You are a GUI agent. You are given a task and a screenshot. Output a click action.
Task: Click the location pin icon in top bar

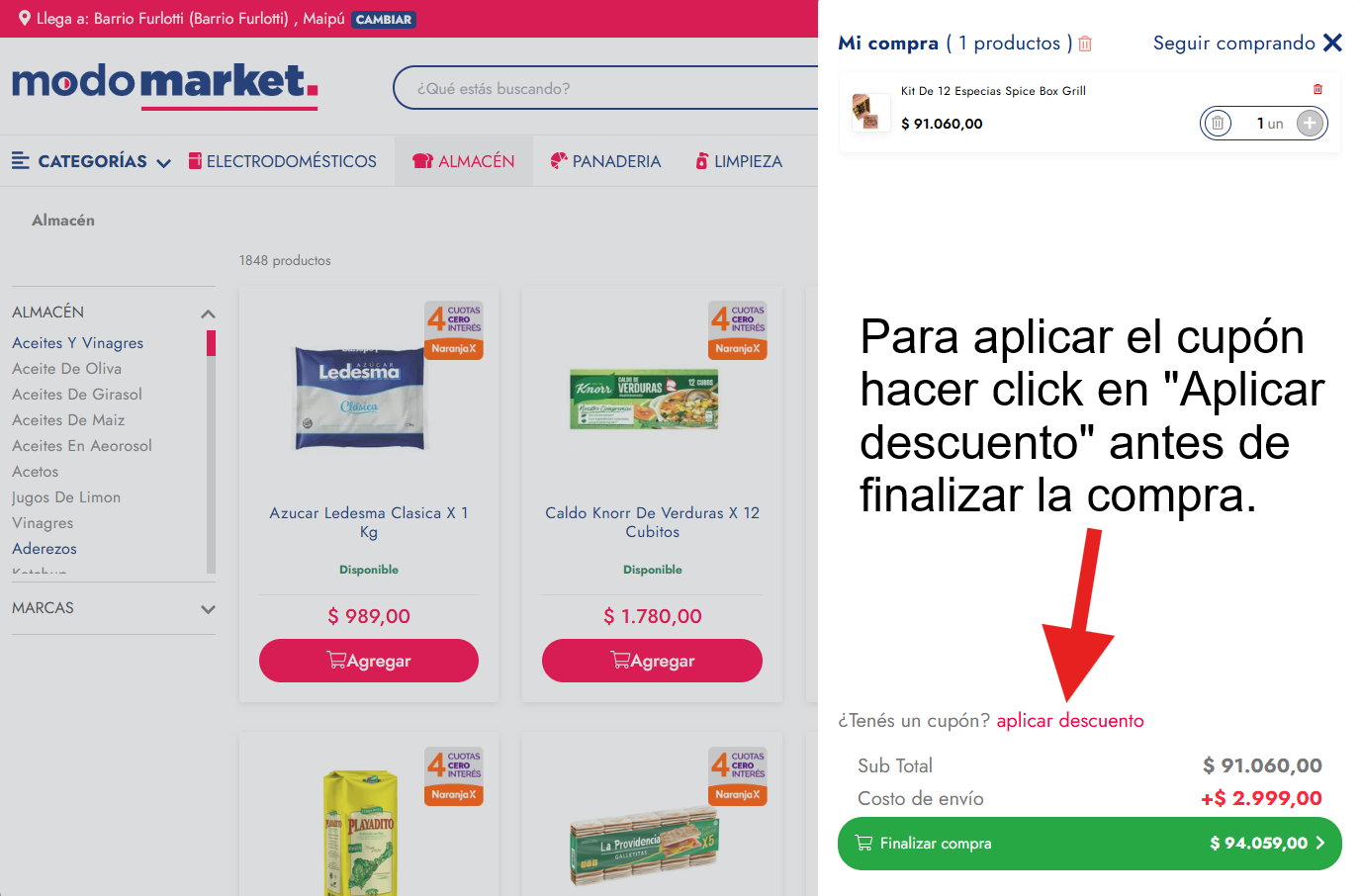pos(24,19)
